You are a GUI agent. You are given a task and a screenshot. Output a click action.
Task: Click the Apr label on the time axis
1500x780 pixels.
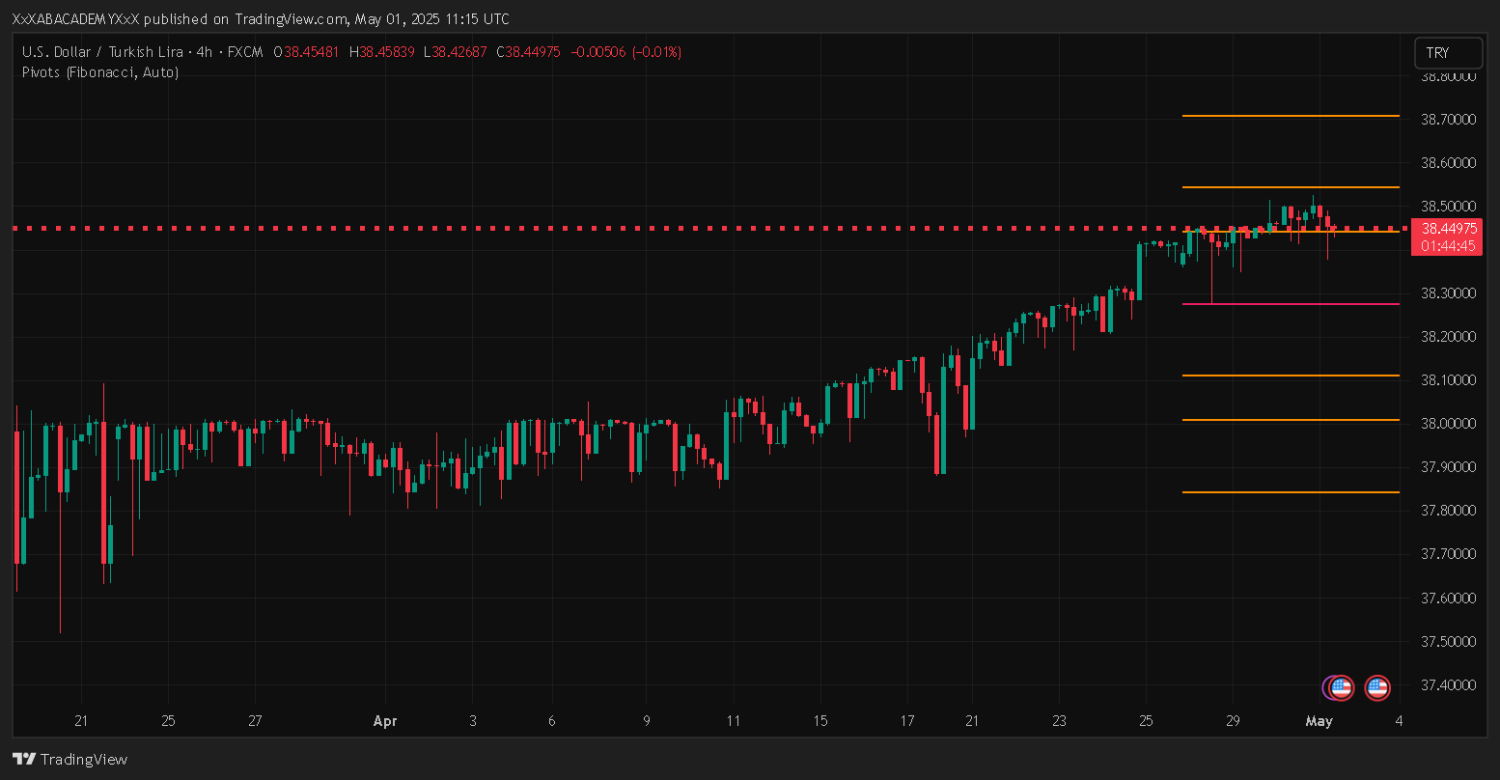pyautogui.click(x=385, y=720)
